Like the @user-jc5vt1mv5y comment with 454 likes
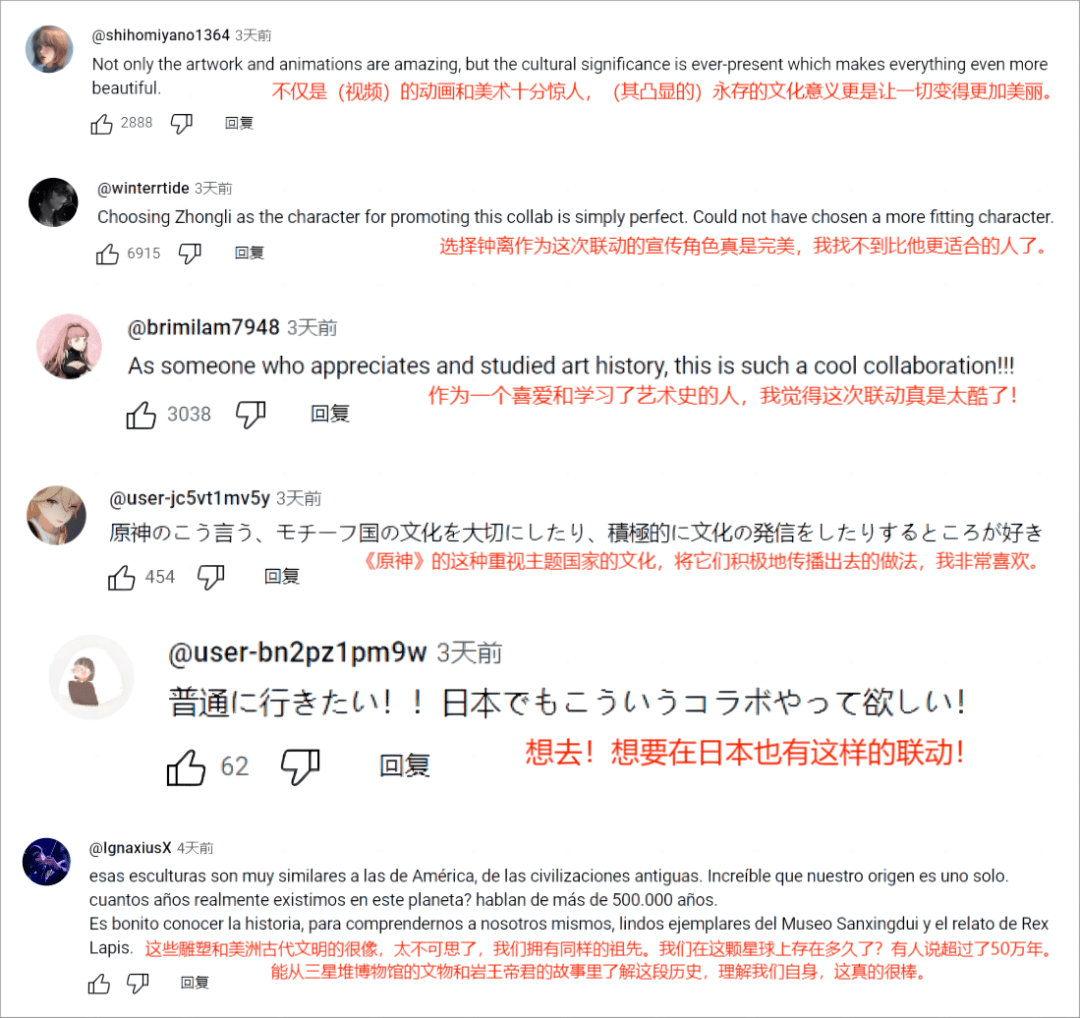The height and width of the screenshot is (1018, 1080). 121,577
